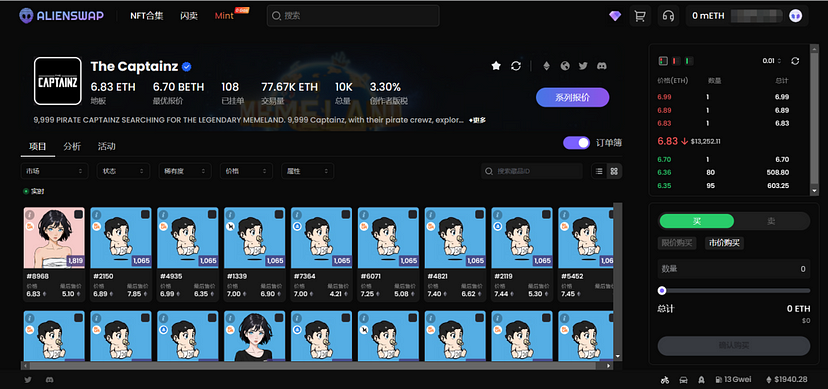Click the purple diamond rewards icon
This screenshot has width=828, height=389.
pyautogui.click(x=615, y=16)
